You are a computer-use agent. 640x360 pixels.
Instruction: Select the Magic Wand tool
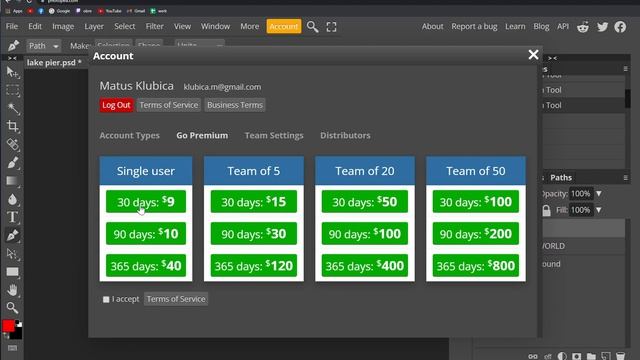(x=12, y=109)
